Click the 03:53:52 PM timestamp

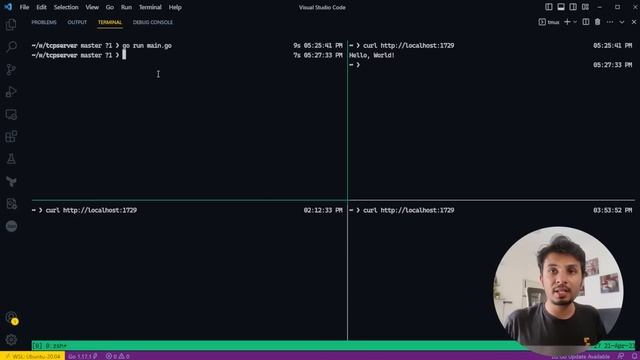point(612,210)
